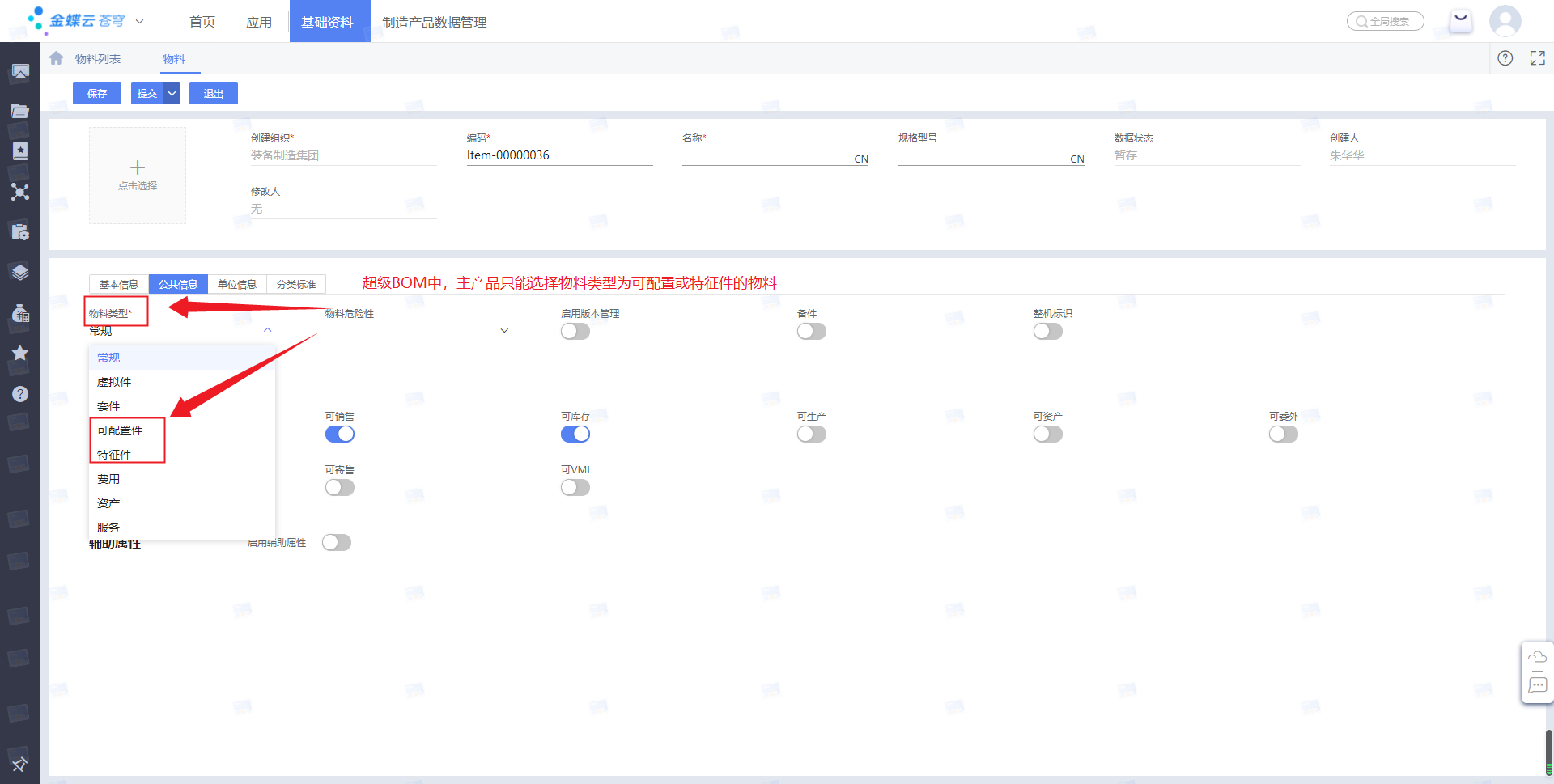Screen dimensions: 1554x784
Task: Open the folder icon in left sidebar
Action: (20, 111)
